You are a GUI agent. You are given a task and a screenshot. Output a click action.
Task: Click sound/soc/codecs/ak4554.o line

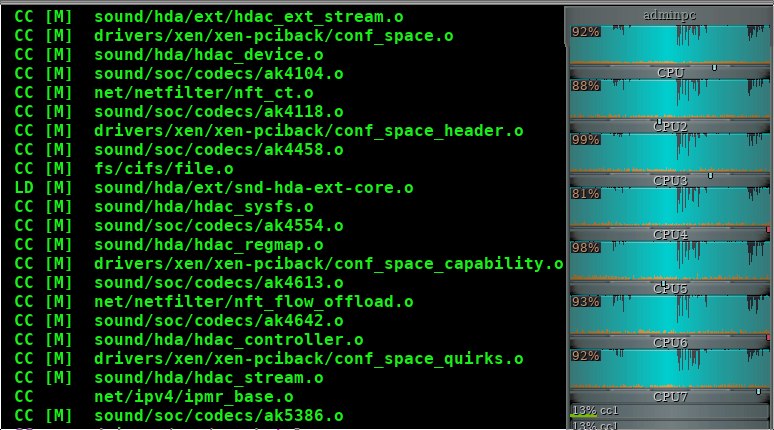(x=179, y=226)
